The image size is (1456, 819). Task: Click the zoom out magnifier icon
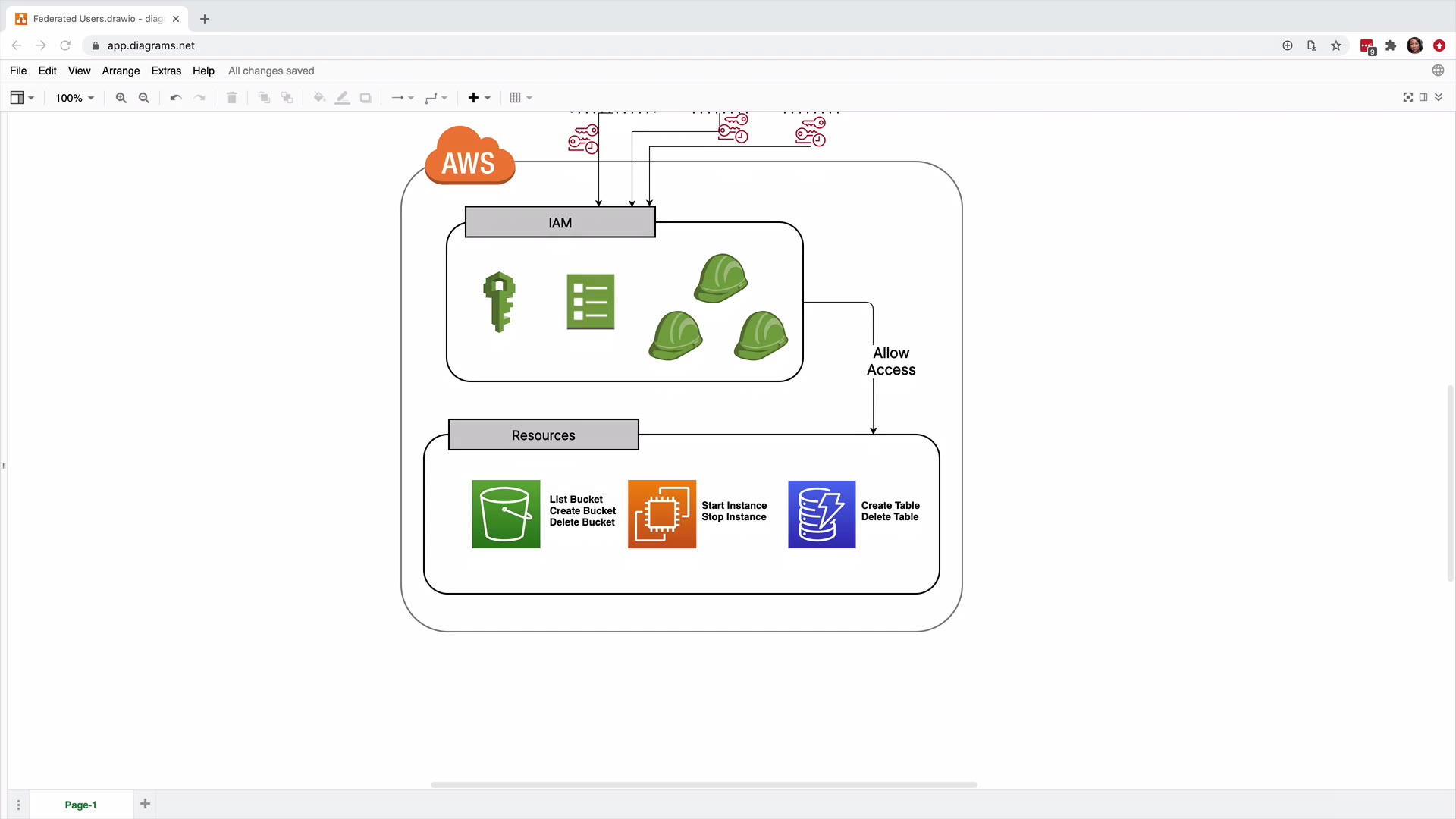tap(144, 98)
